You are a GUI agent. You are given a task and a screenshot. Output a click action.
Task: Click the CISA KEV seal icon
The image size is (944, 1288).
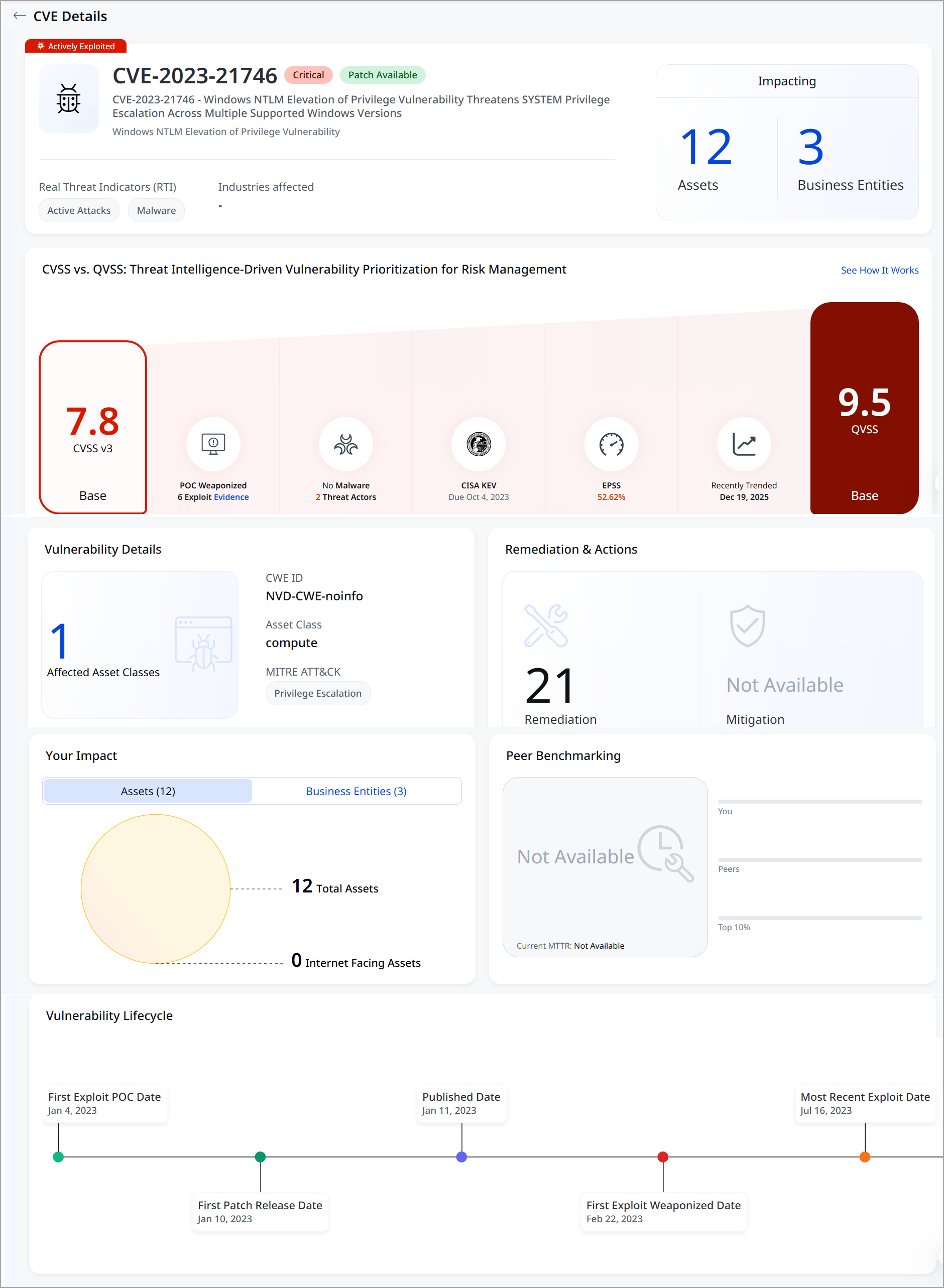479,444
